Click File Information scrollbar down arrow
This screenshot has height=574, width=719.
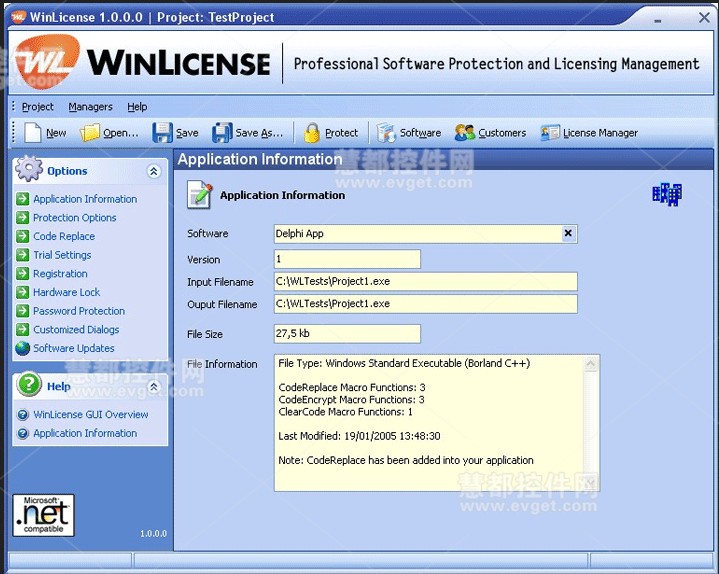point(591,482)
